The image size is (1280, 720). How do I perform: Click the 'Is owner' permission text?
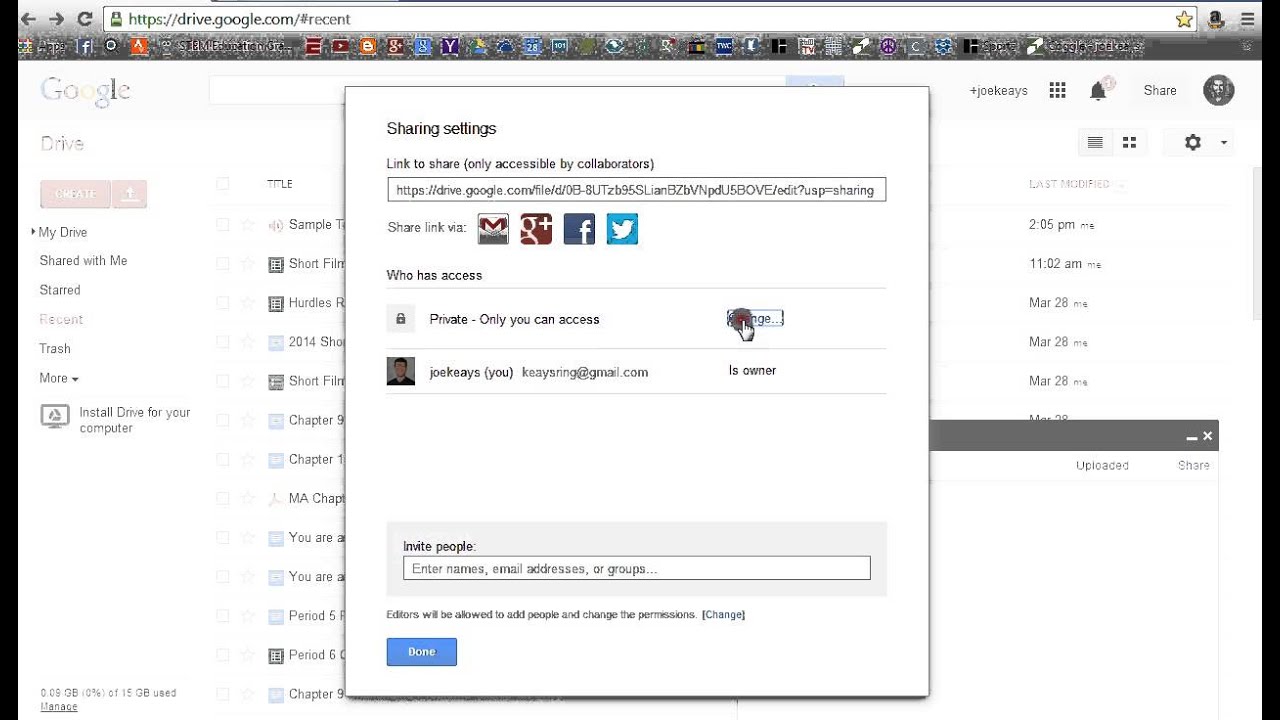click(752, 371)
